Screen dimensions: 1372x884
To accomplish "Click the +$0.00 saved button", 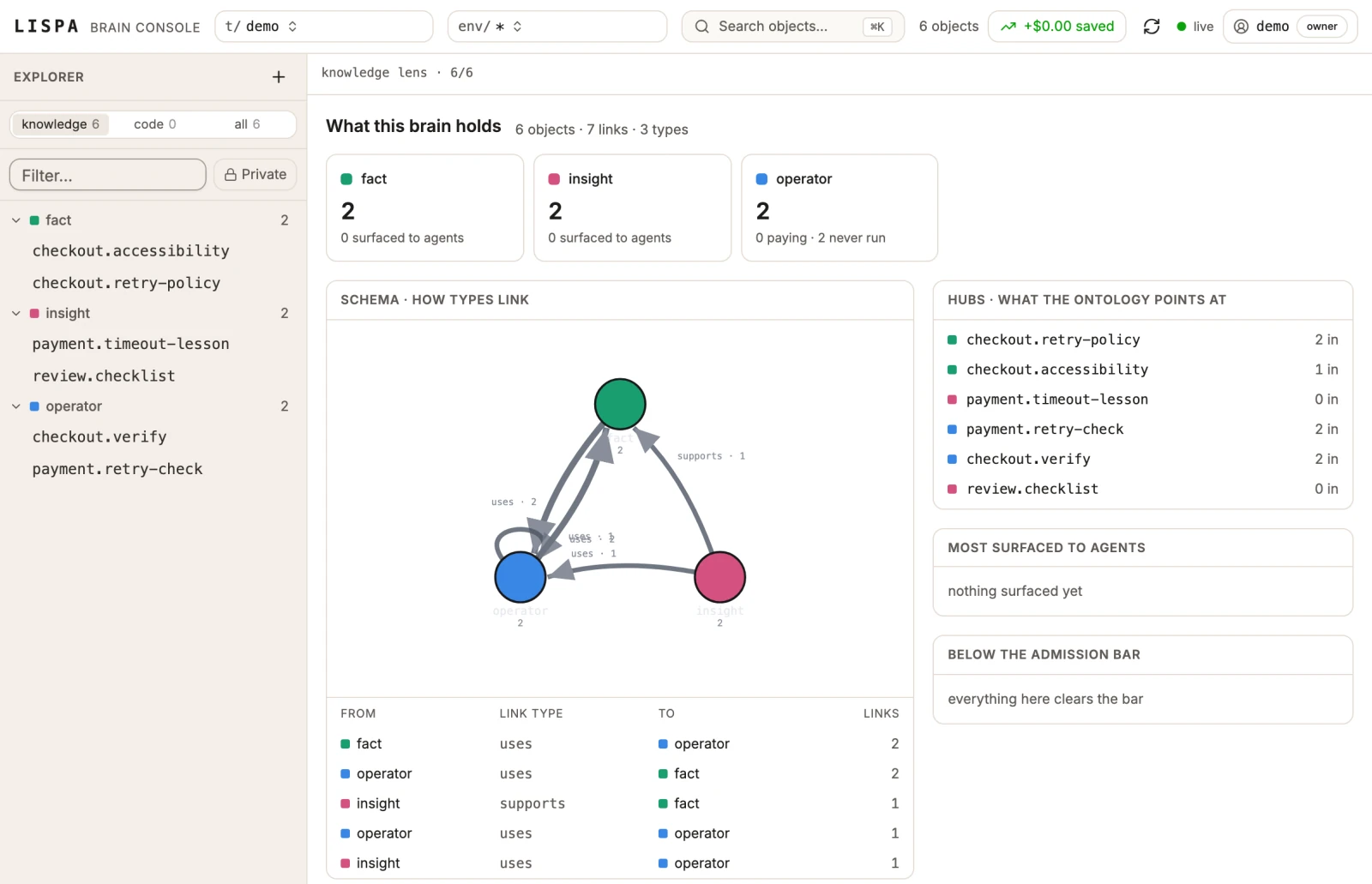I will [x=1057, y=27].
